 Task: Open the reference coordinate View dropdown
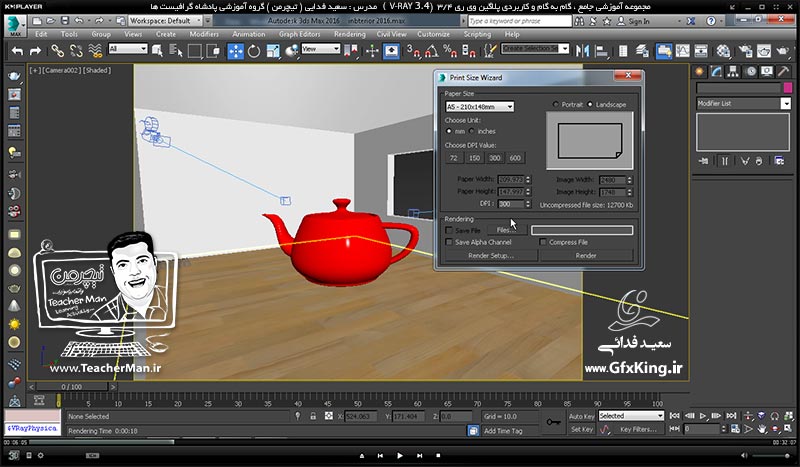(320, 49)
